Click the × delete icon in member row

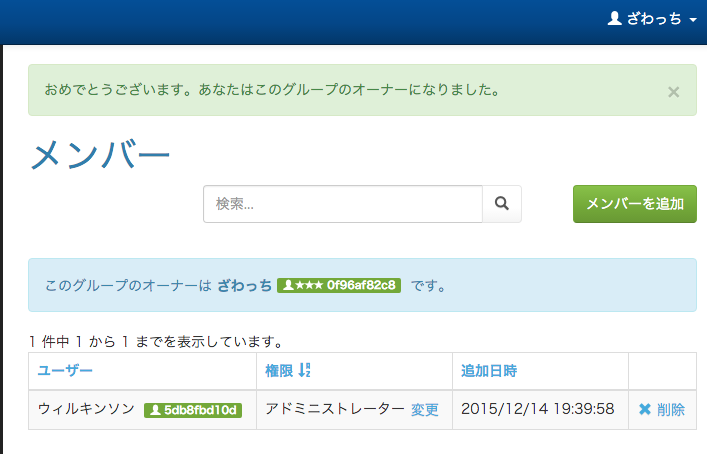[644, 409]
